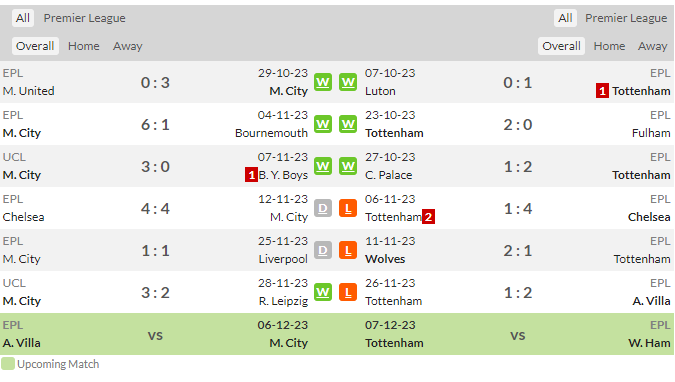This screenshot has width=675, height=382.
Task: Show Home matches in the right panel
Action: point(609,46)
